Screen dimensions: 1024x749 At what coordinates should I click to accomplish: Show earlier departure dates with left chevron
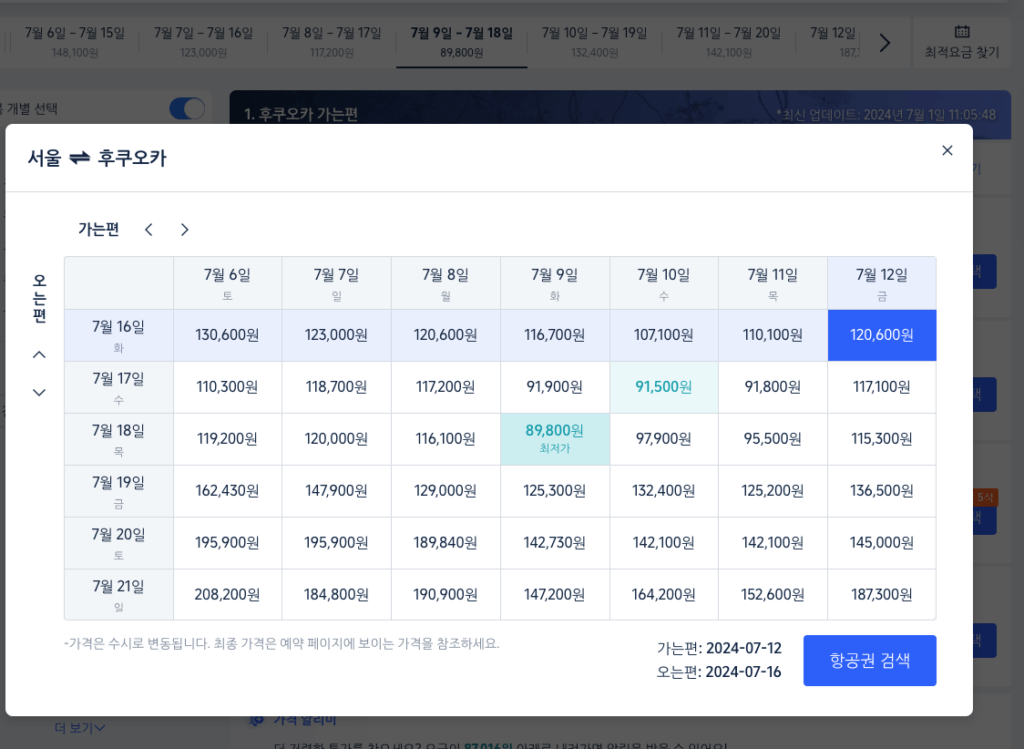point(149,230)
